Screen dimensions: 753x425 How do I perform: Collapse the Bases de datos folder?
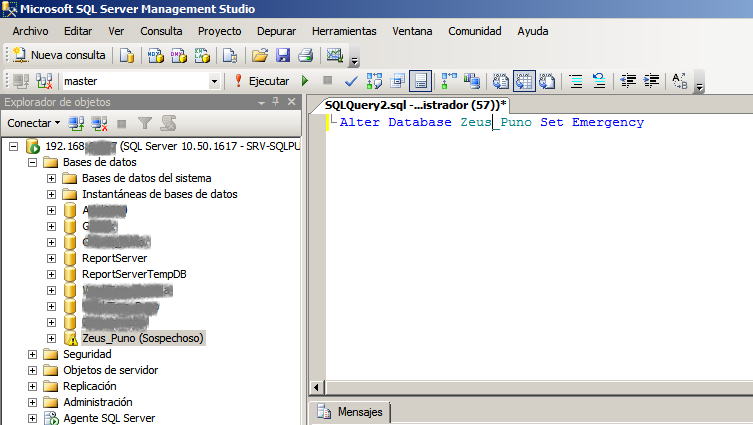point(32,162)
